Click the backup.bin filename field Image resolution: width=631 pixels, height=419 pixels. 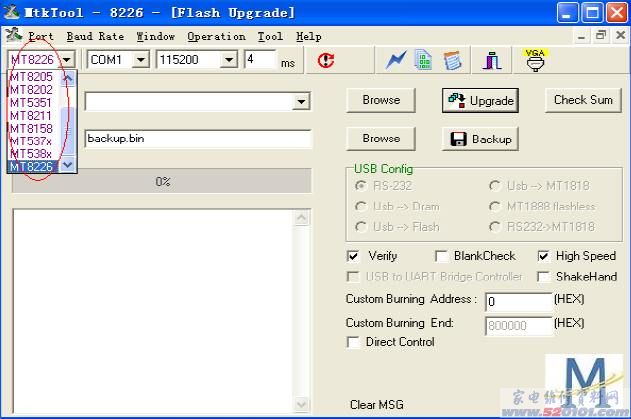click(x=198, y=139)
